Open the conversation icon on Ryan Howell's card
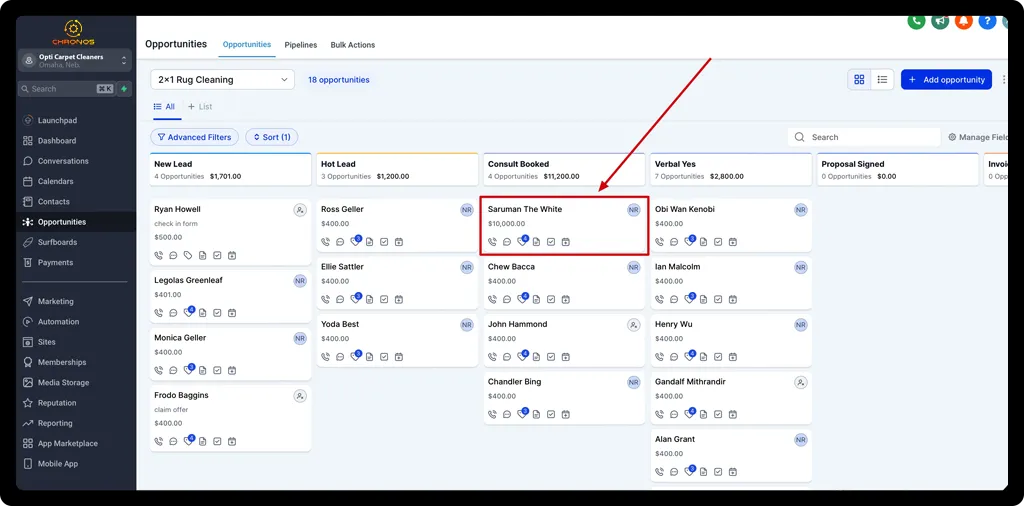1024x506 pixels. tap(173, 255)
